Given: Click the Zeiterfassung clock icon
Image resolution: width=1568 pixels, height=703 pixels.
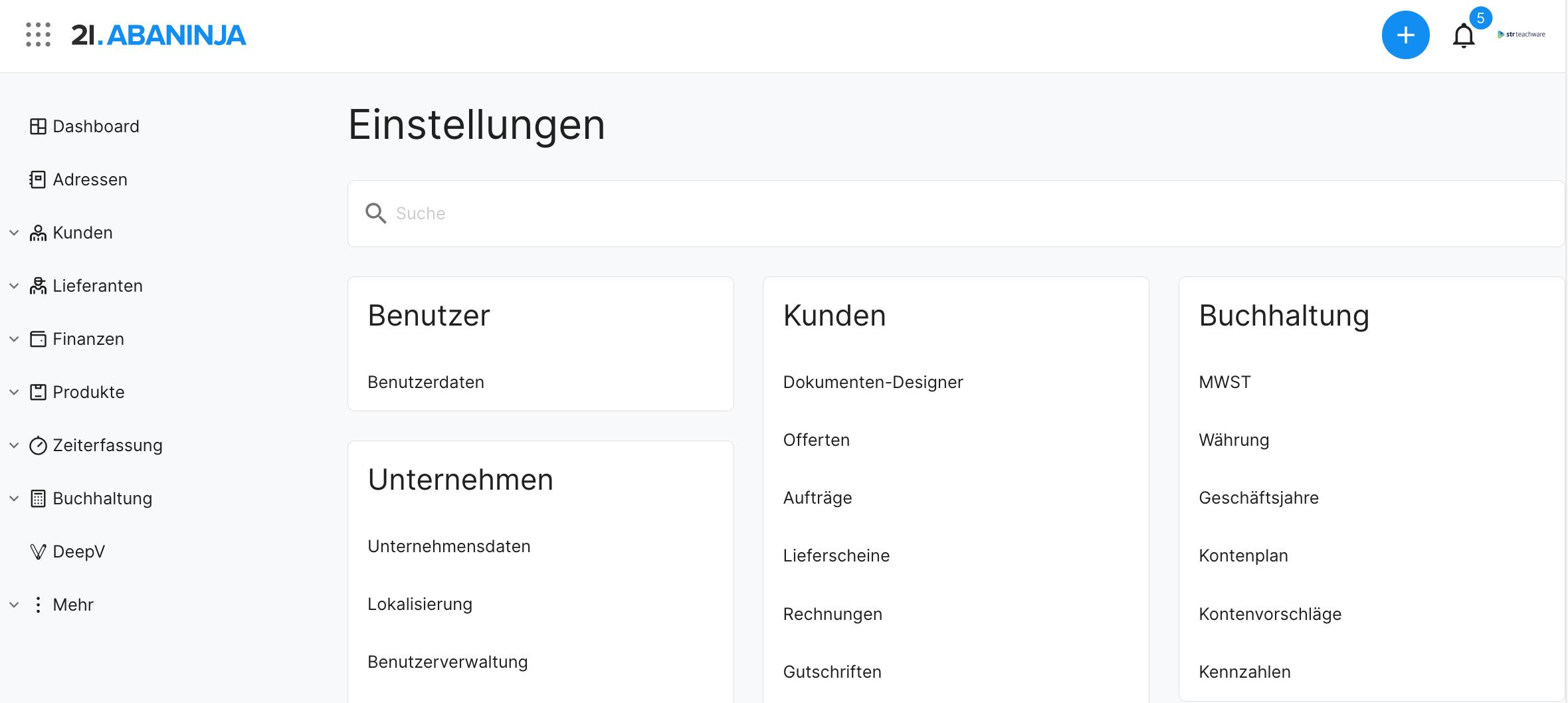Looking at the screenshot, I should [x=38, y=445].
